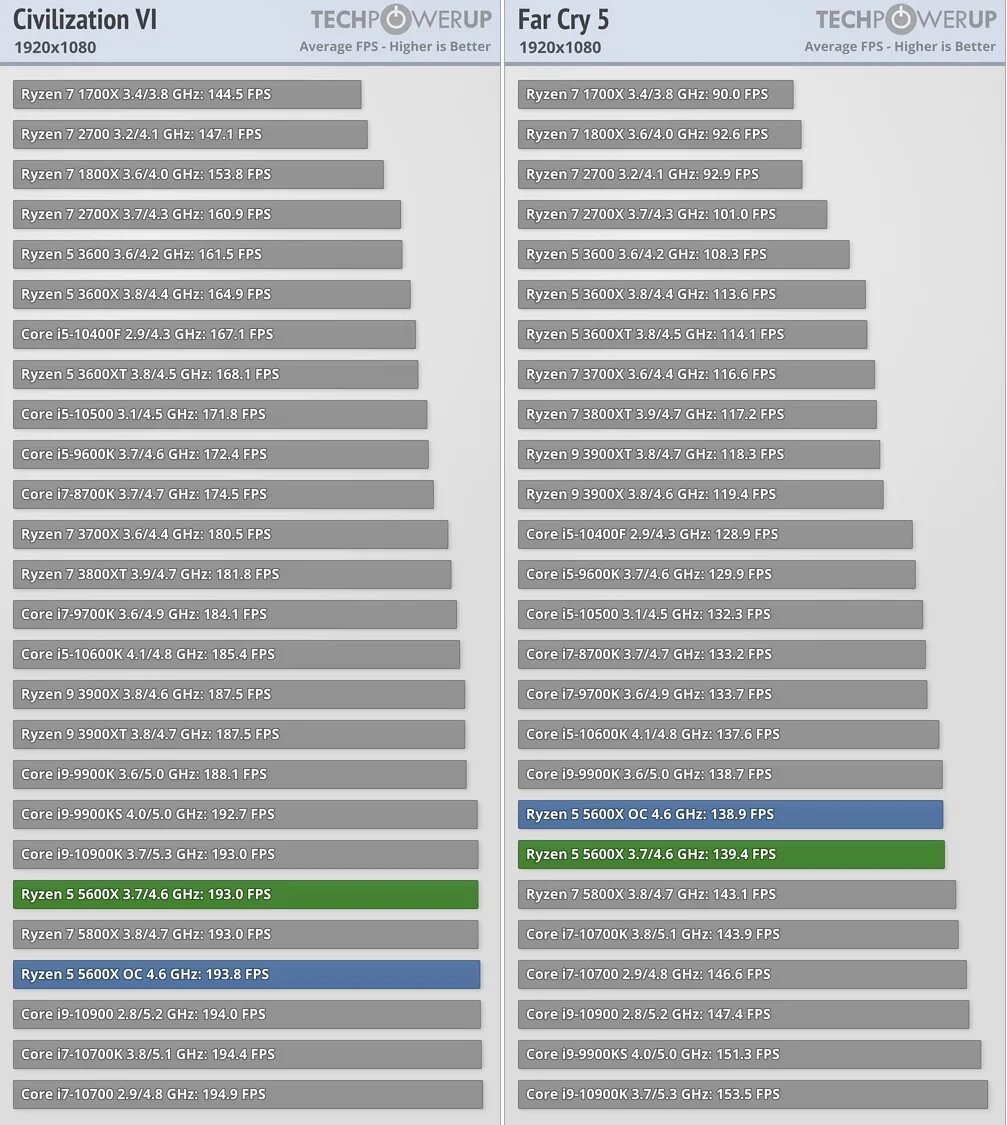Click Ryzen 7 1800X 153.8 FPS bar
The width and height of the screenshot is (1007, 1125).
click(x=198, y=174)
